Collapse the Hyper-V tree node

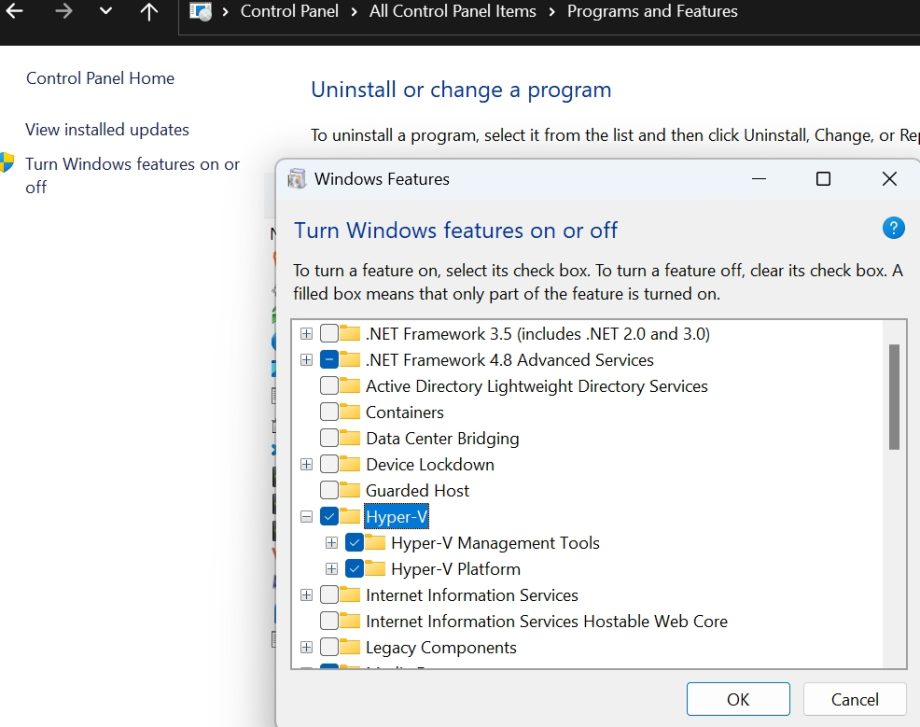click(x=306, y=516)
